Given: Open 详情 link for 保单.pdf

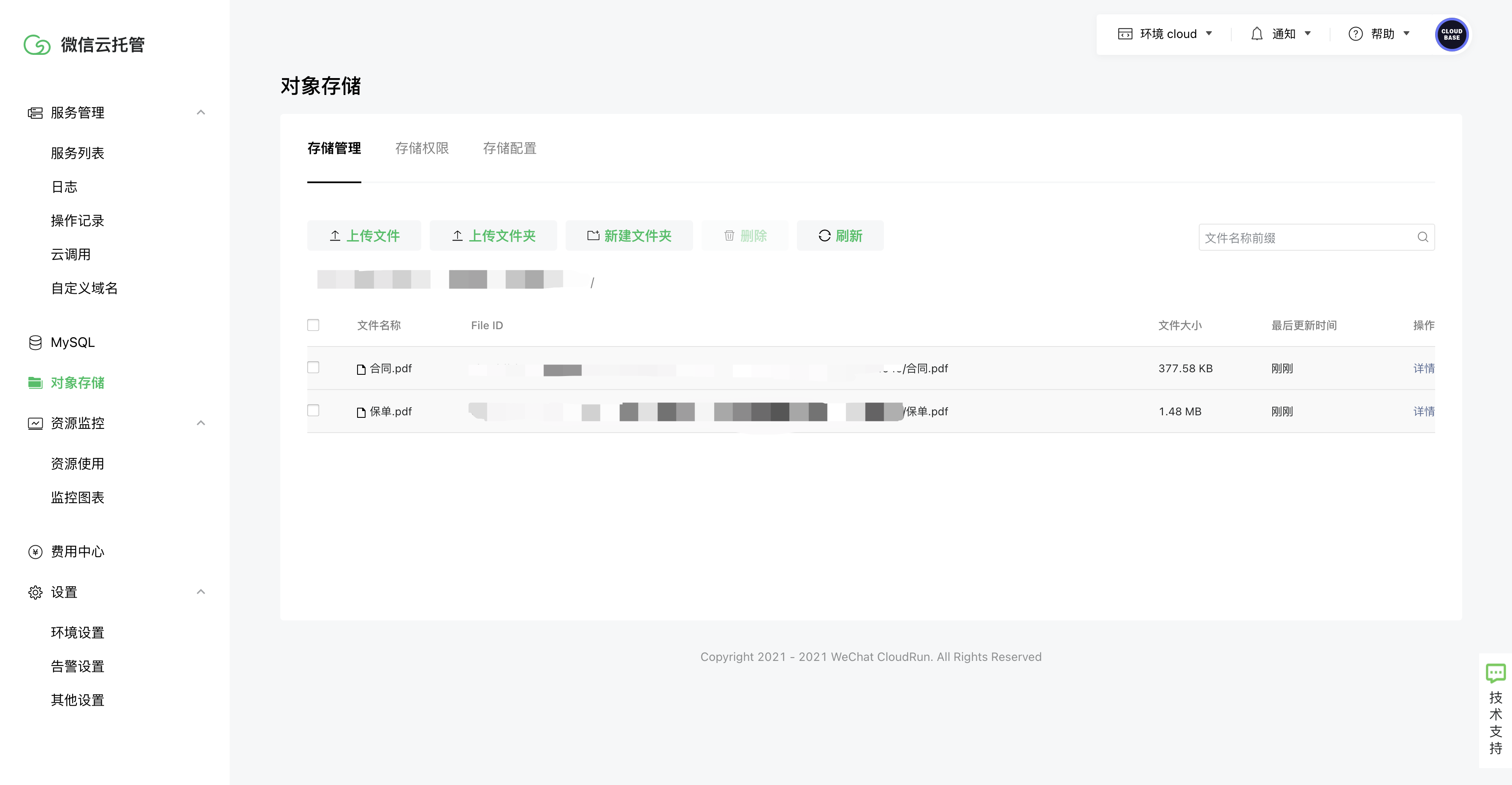Looking at the screenshot, I should (1423, 411).
